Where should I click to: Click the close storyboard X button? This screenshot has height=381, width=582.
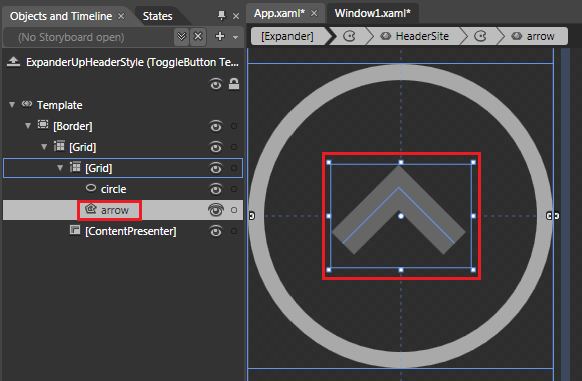198,37
